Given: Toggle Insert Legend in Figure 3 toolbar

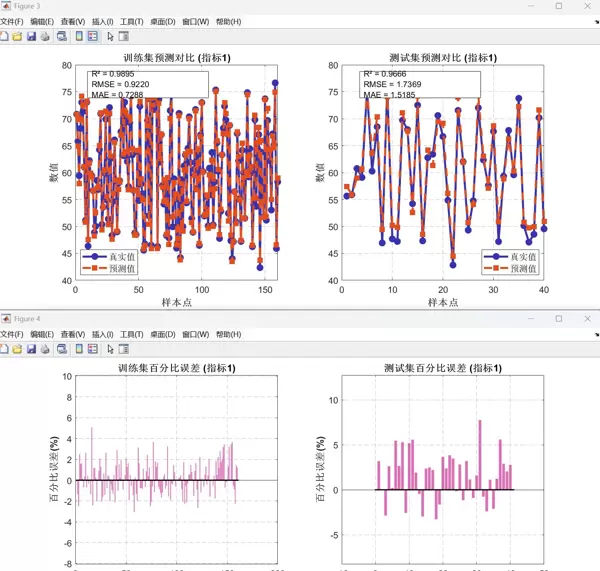Looking at the screenshot, I should (93, 36).
